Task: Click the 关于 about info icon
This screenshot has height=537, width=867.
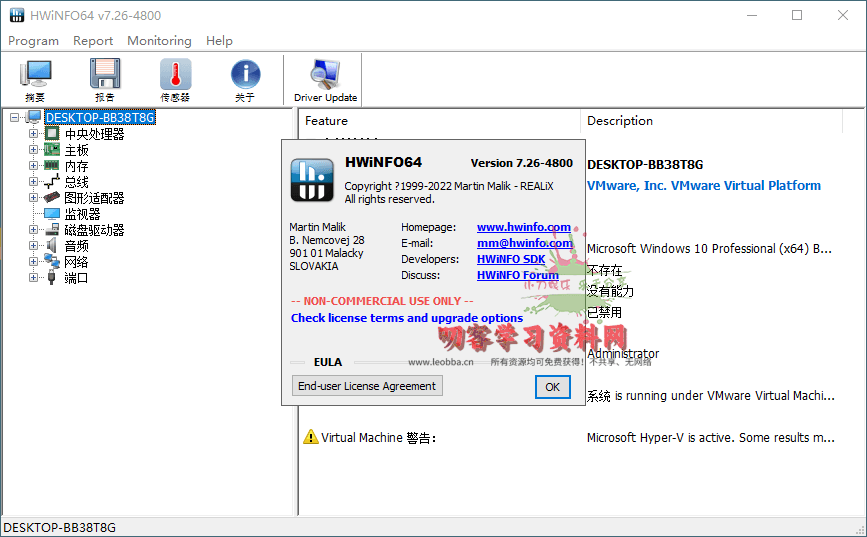Action: tap(245, 80)
